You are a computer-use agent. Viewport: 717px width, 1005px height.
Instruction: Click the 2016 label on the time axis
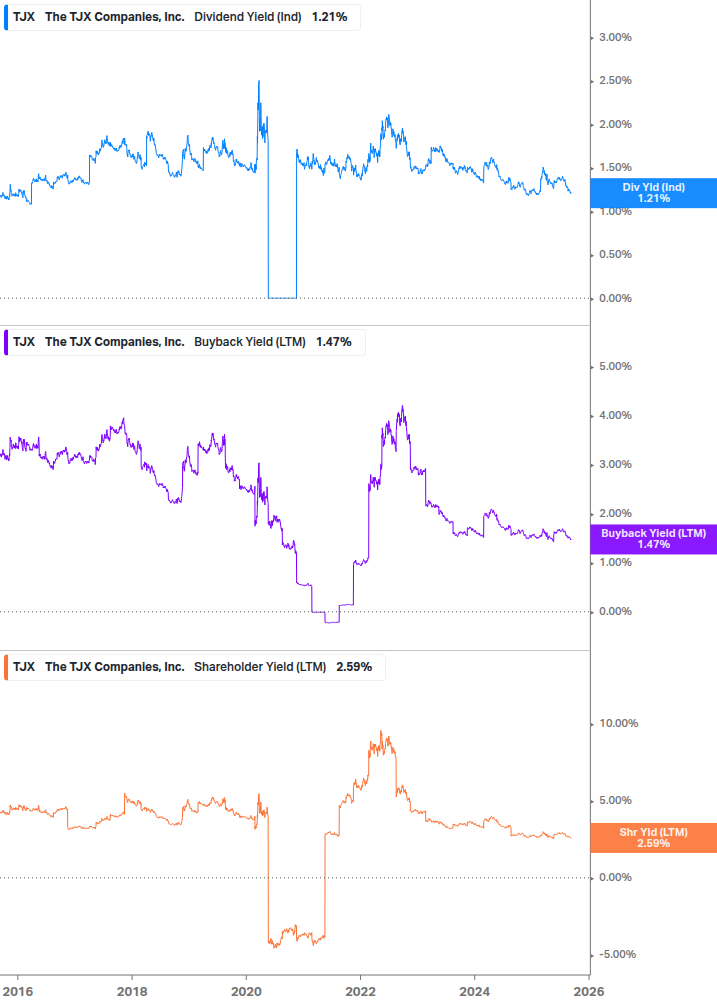tap(17, 992)
